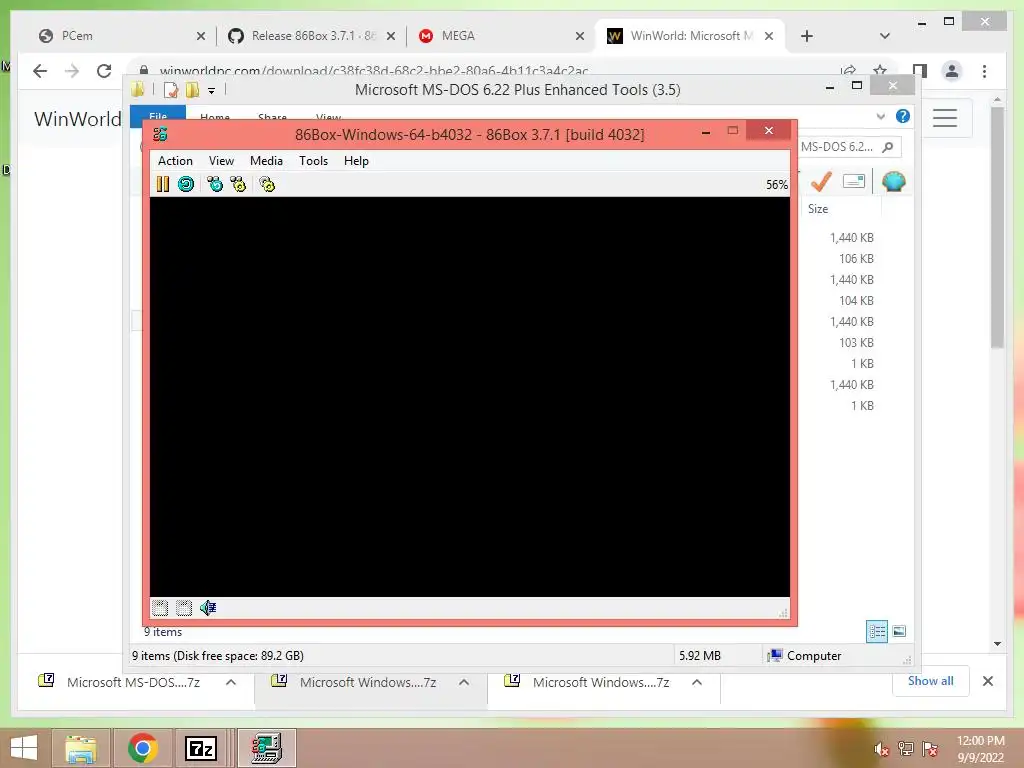Image resolution: width=1024 pixels, height=768 pixels.
Task: Bookmark this page with the star icon
Action: [880, 71]
